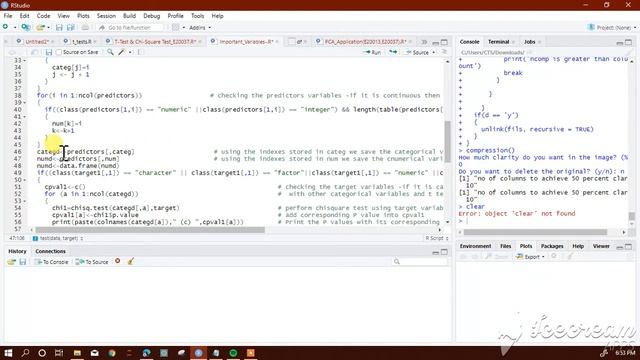Collapse the code fold at line 33

coord(25,60)
